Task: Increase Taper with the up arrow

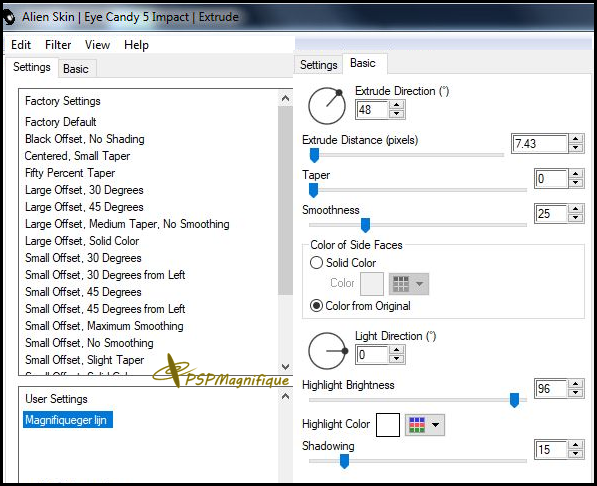Action: (x=576, y=174)
